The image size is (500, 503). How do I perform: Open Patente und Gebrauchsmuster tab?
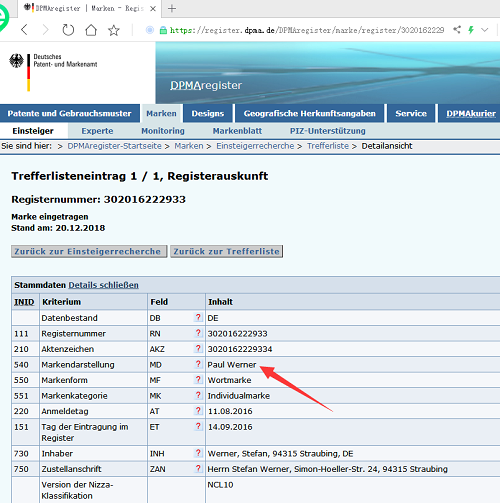coord(69,114)
